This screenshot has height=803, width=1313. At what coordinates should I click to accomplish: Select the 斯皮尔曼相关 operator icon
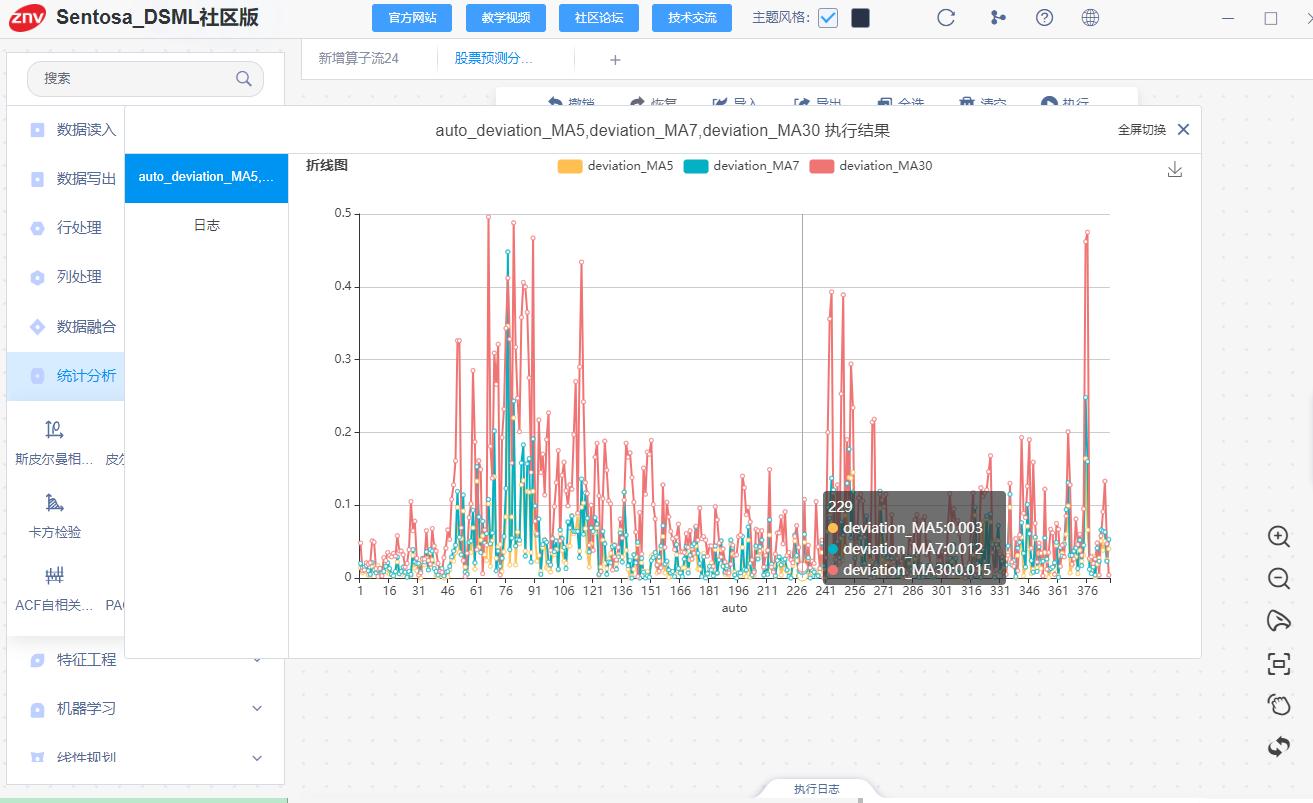tap(54, 430)
